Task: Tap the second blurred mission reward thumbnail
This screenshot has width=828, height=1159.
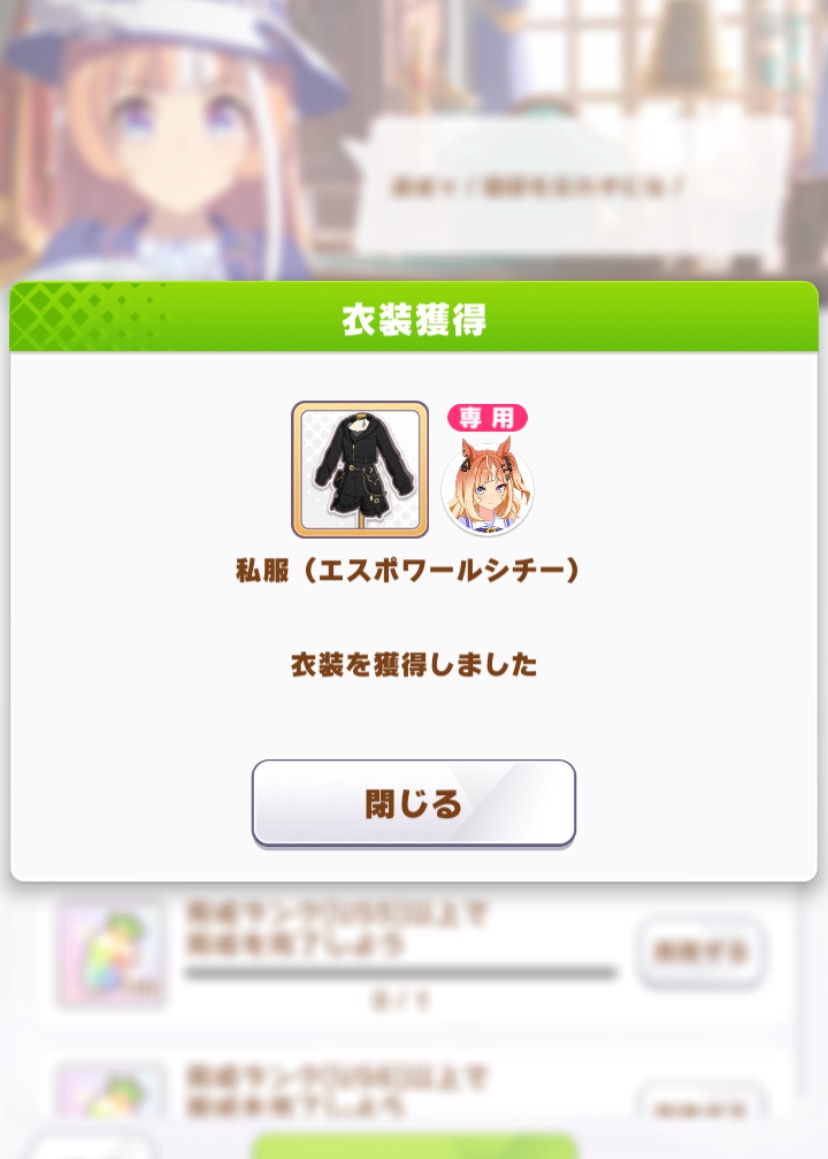Action: tap(111, 1091)
